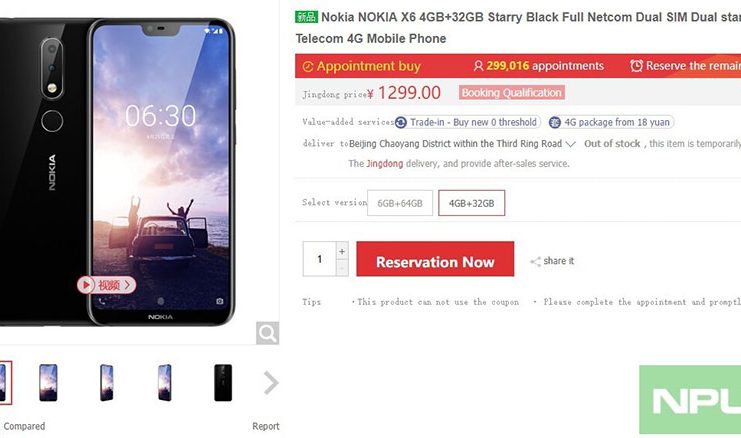
Task: Click the magnifier zoom icon on product image
Action: (x=267, y=333)
